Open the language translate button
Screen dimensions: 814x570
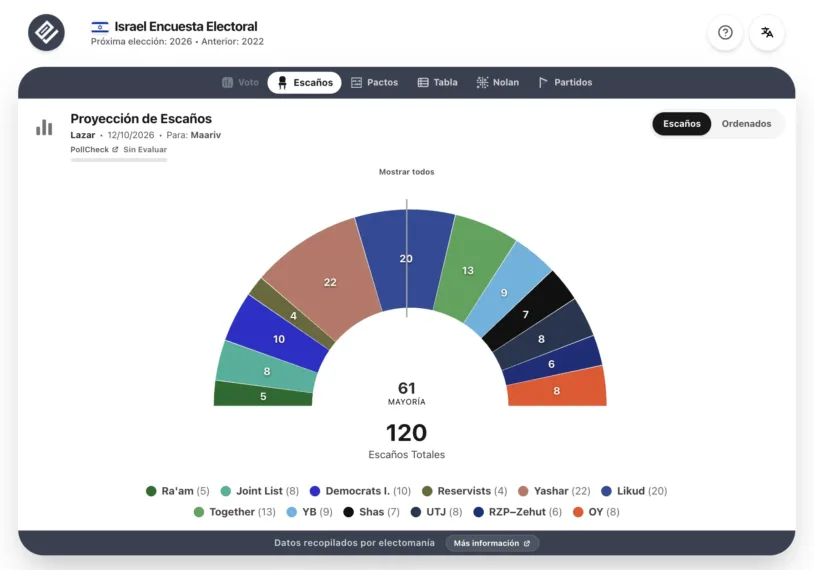(x=767, y=33)
